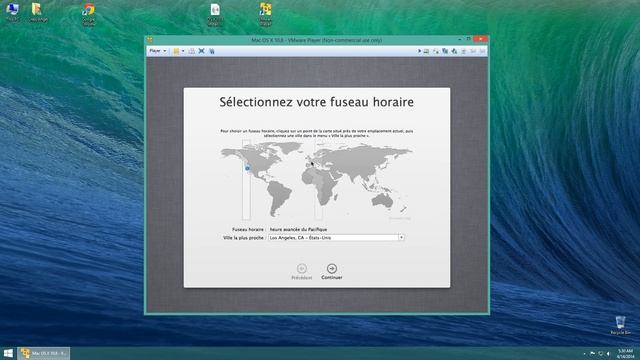Viewport: 640px width, 360px height.
Task: Click the small arrow expanding device icons
Action: (x=419, y=51)
